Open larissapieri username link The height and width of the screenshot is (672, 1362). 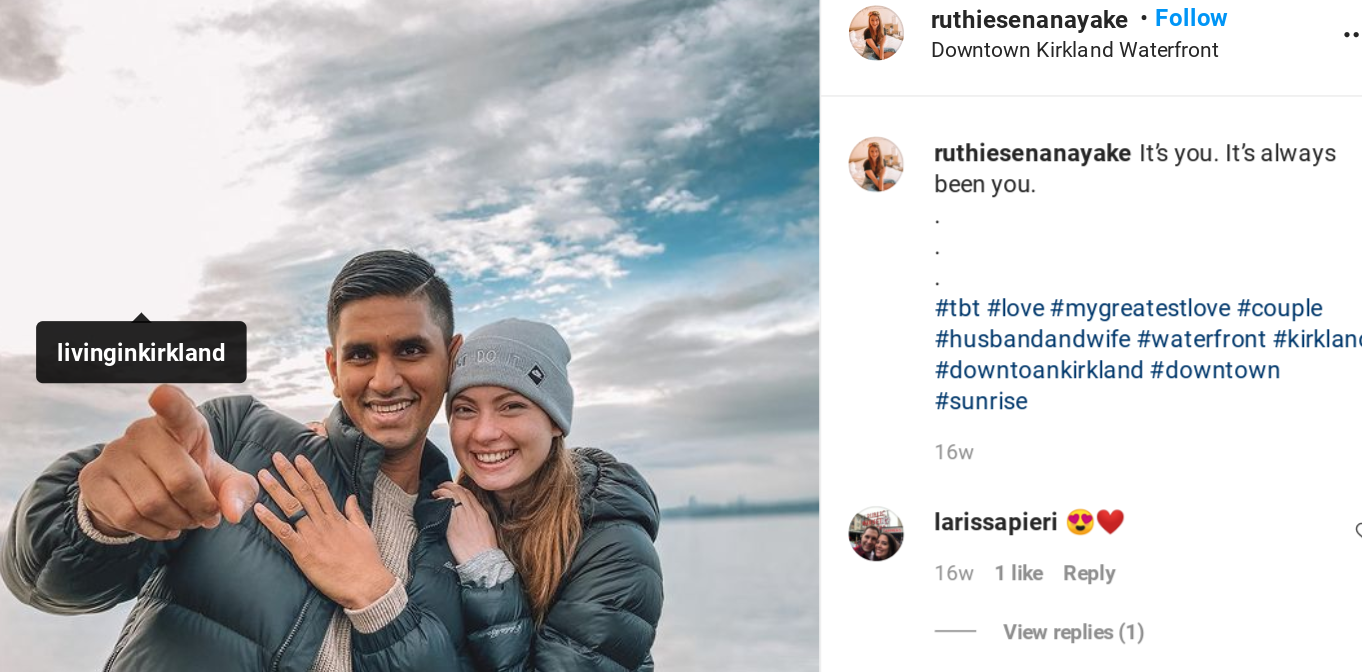pos(996,522)
